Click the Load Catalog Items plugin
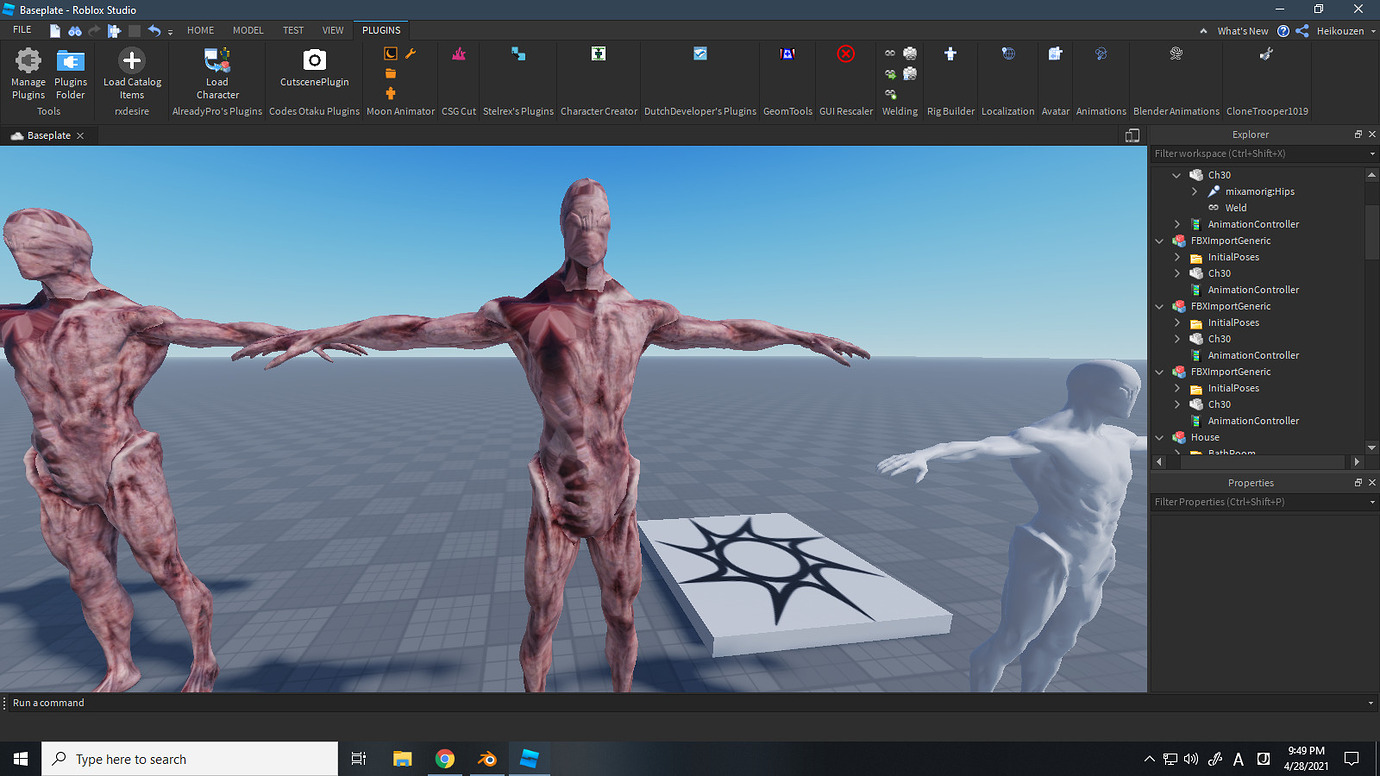The height and width of the screenshot is (776, 1380). pyautogui.click(x=132, y=74)
